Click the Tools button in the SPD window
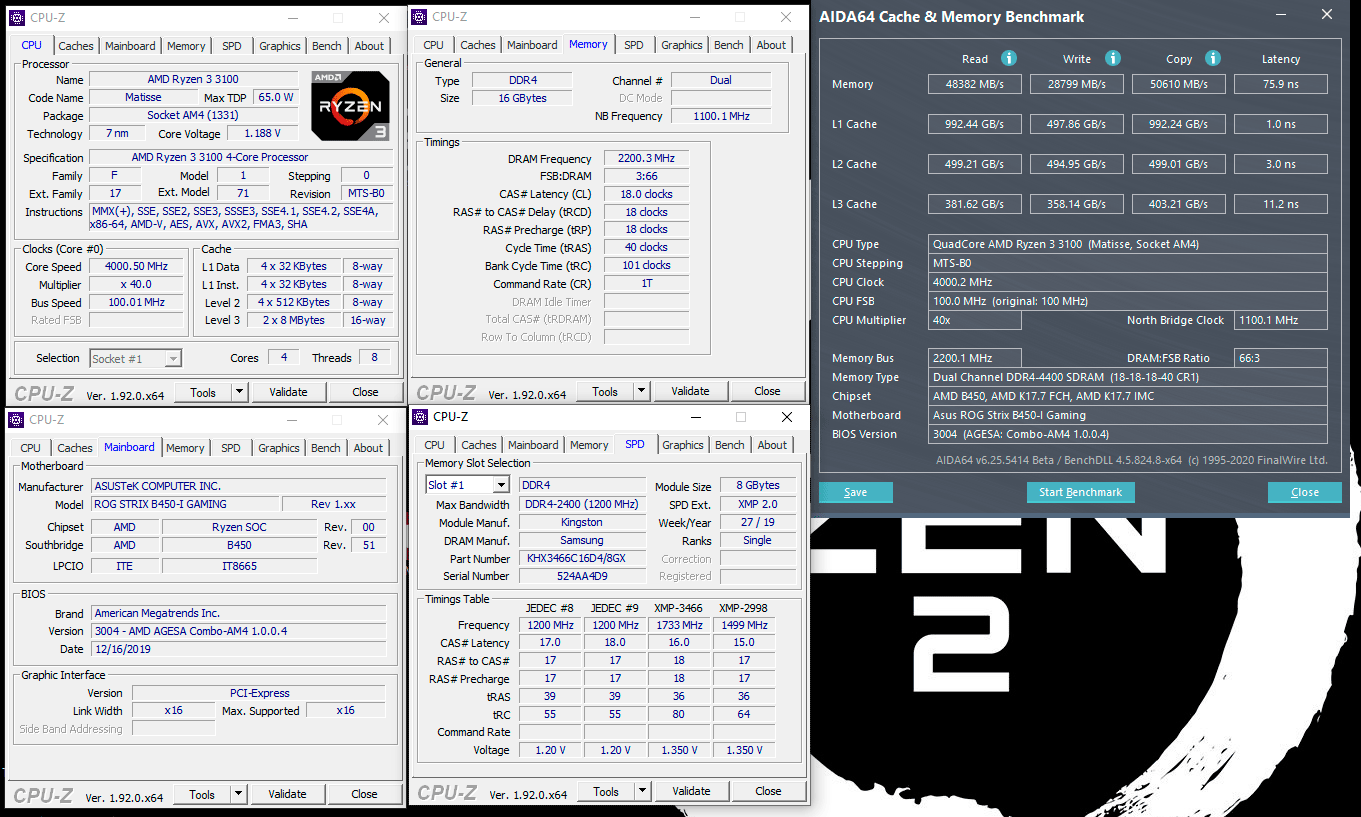The height and width of the screenshot is (817, 1361). point(606,791)
